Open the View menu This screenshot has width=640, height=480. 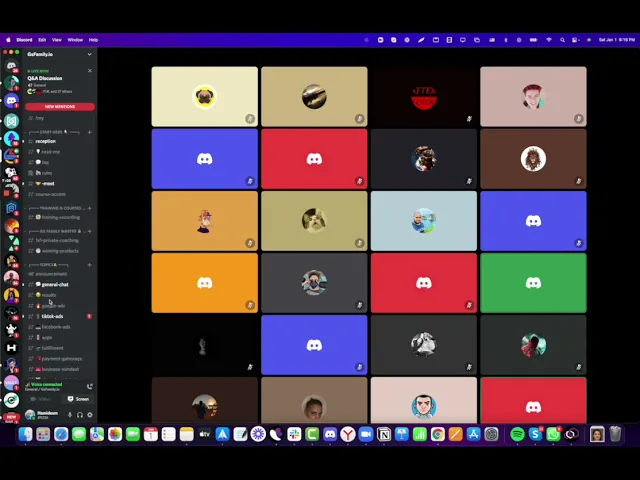coord(57,40)
